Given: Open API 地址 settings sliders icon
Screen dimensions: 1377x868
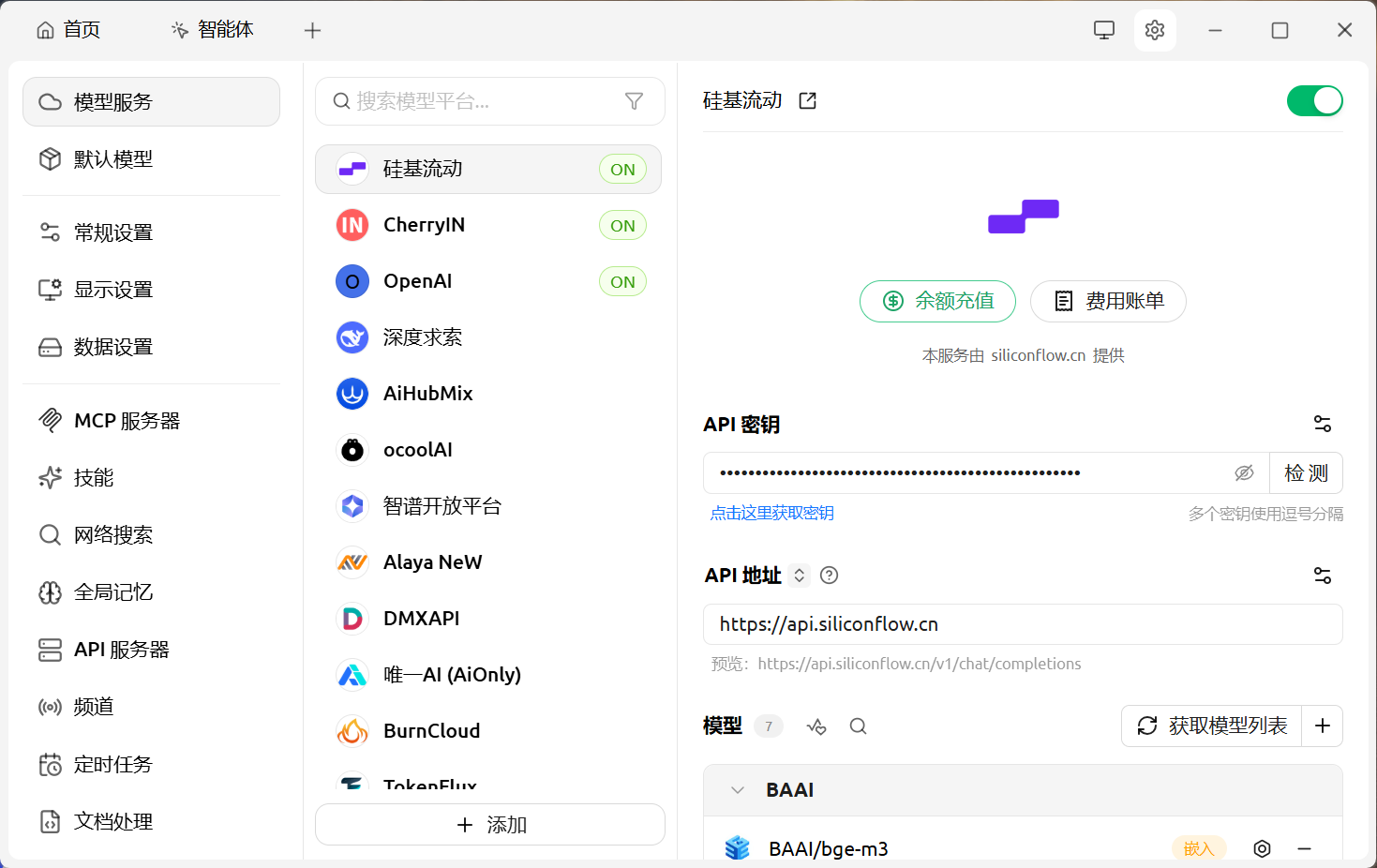Looking at the screenshot, I should click(1323, 576).
